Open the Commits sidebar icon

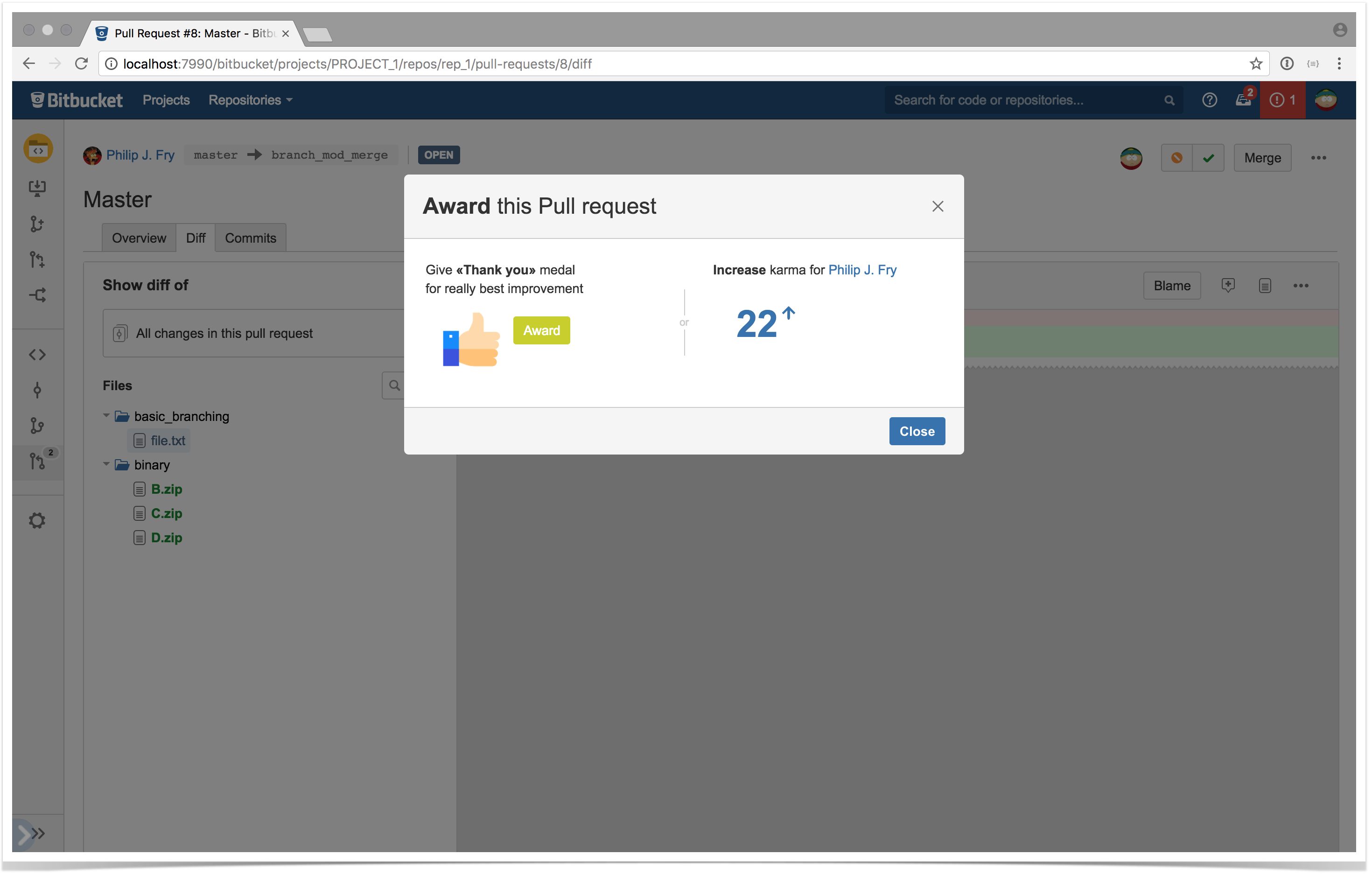point(38,390)
